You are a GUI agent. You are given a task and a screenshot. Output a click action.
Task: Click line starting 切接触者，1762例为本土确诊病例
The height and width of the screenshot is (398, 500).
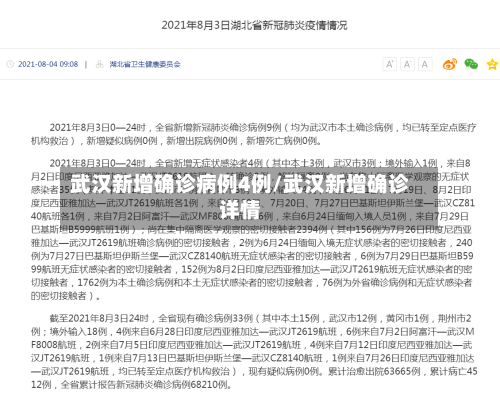pos(252,283)
